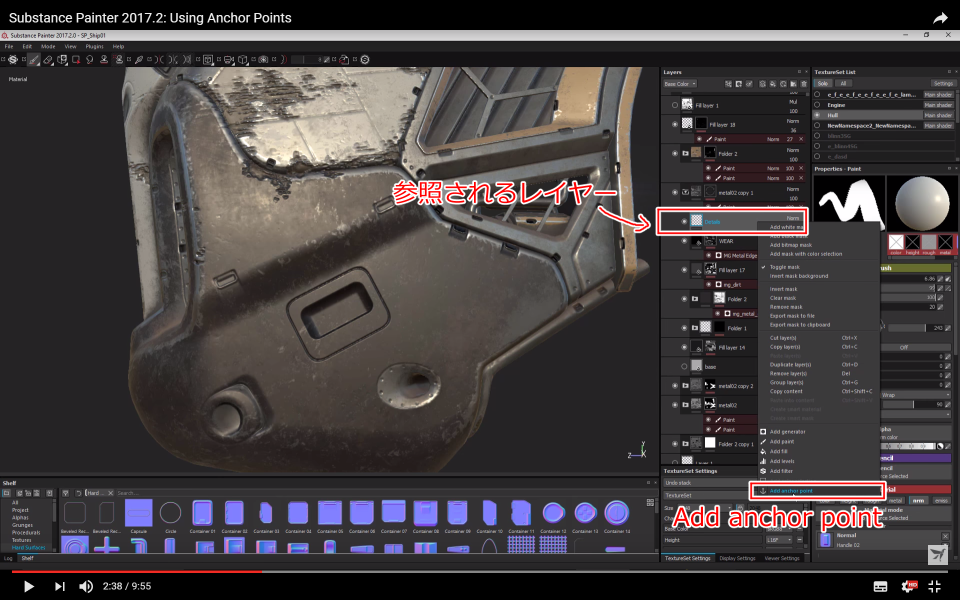
Task: Open Main shader dropdown for Hull
Action: 938,115
